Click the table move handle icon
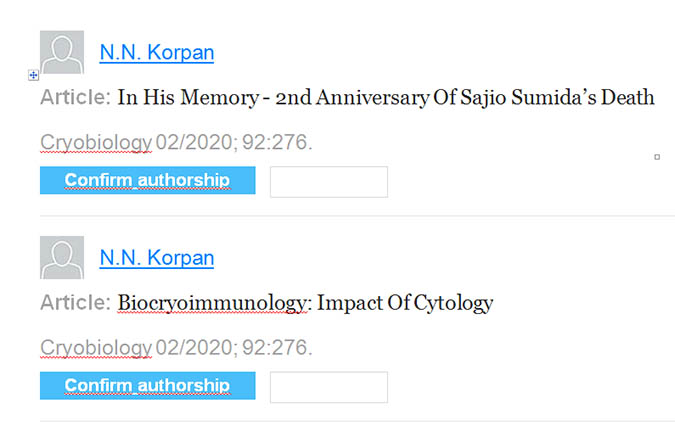Image resolution: width=675 pixels, height=437 pixels. click(34, 75)
